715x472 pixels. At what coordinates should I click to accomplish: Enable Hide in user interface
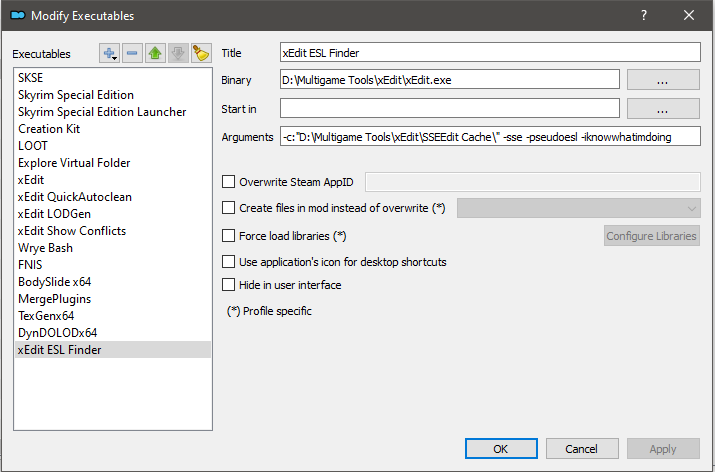pos(229,285)
